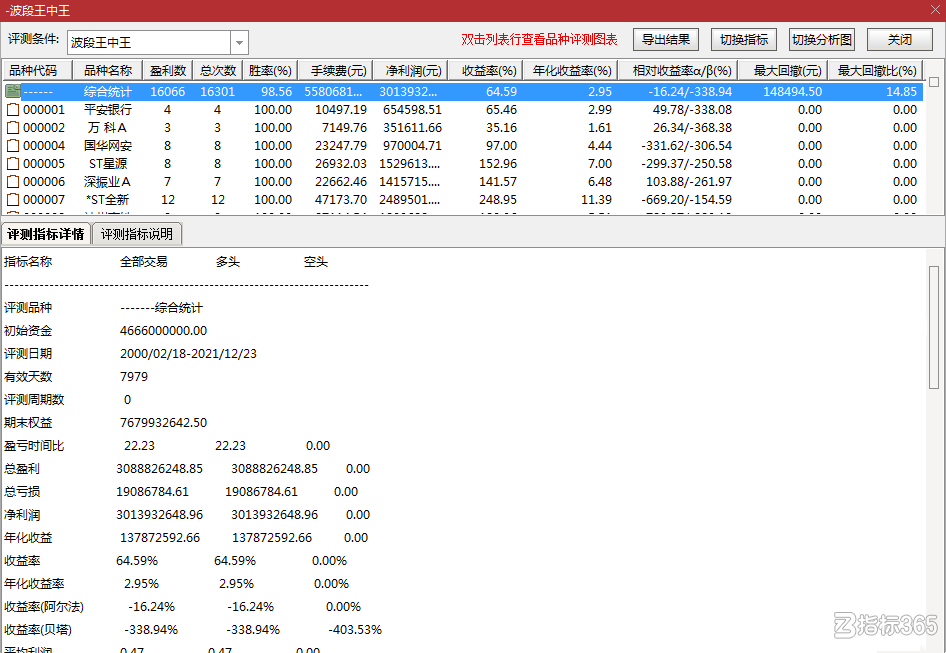
Task: Click the file icon beside 000004
Action: pos(13,146)
